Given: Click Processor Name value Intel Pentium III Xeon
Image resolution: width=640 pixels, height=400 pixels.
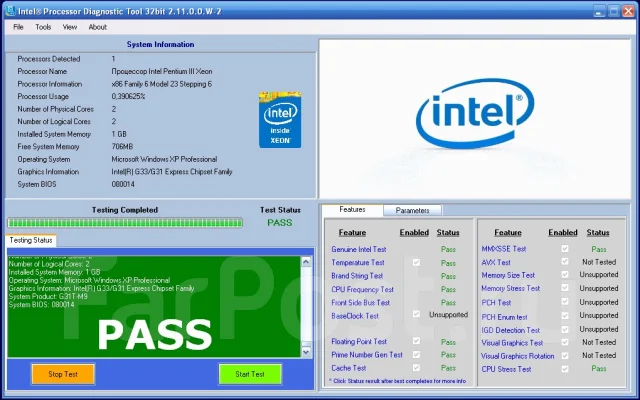Looking at the screenshot, I should tap(162, 71).
